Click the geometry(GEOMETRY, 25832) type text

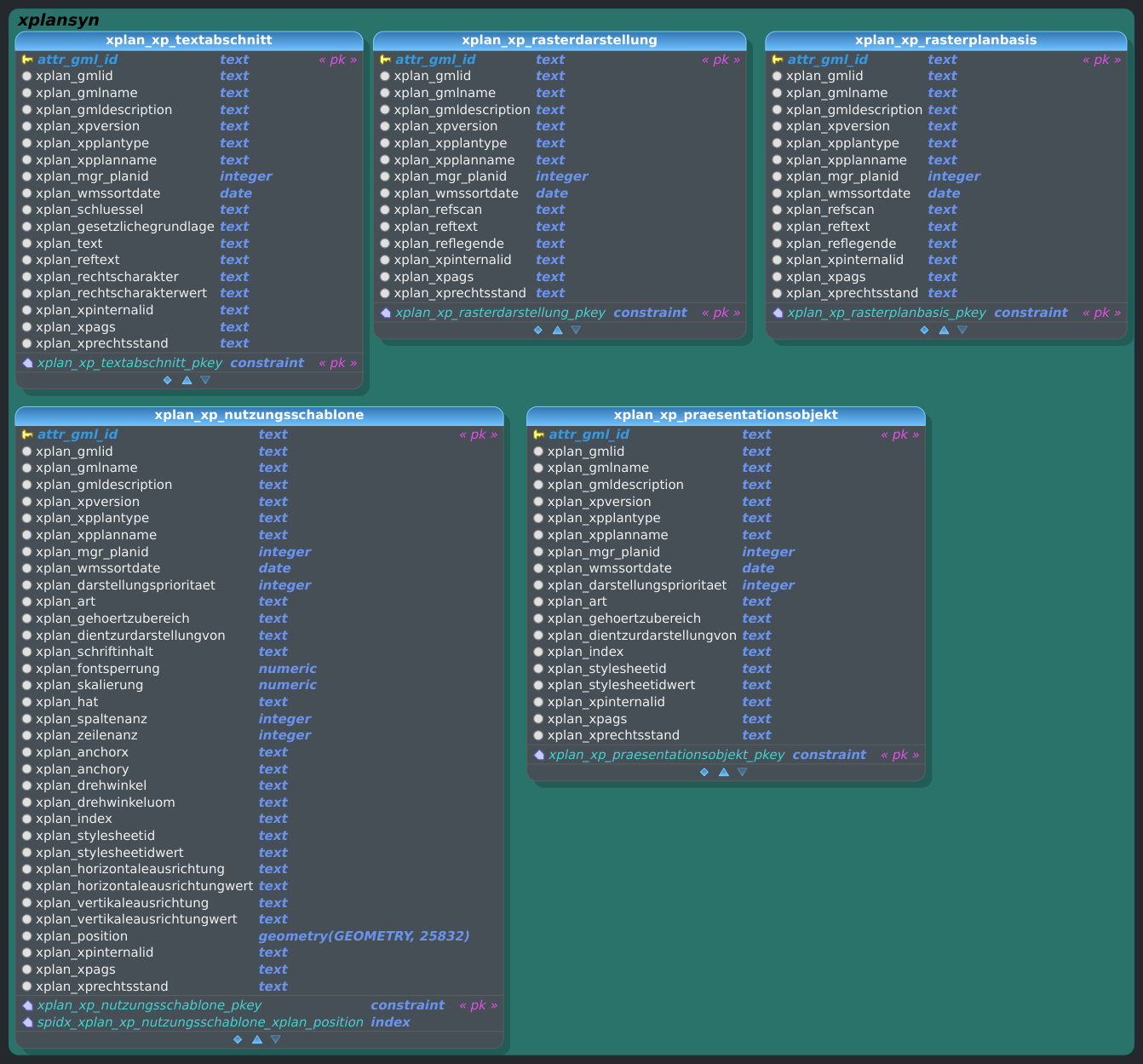coord(364,936)
